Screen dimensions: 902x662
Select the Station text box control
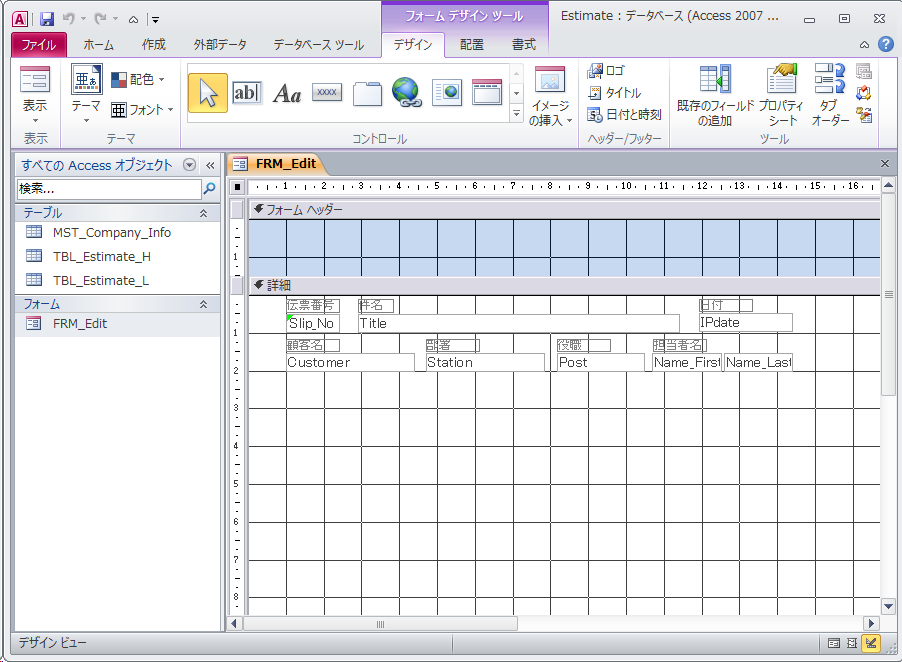click(x=484, y=362)
